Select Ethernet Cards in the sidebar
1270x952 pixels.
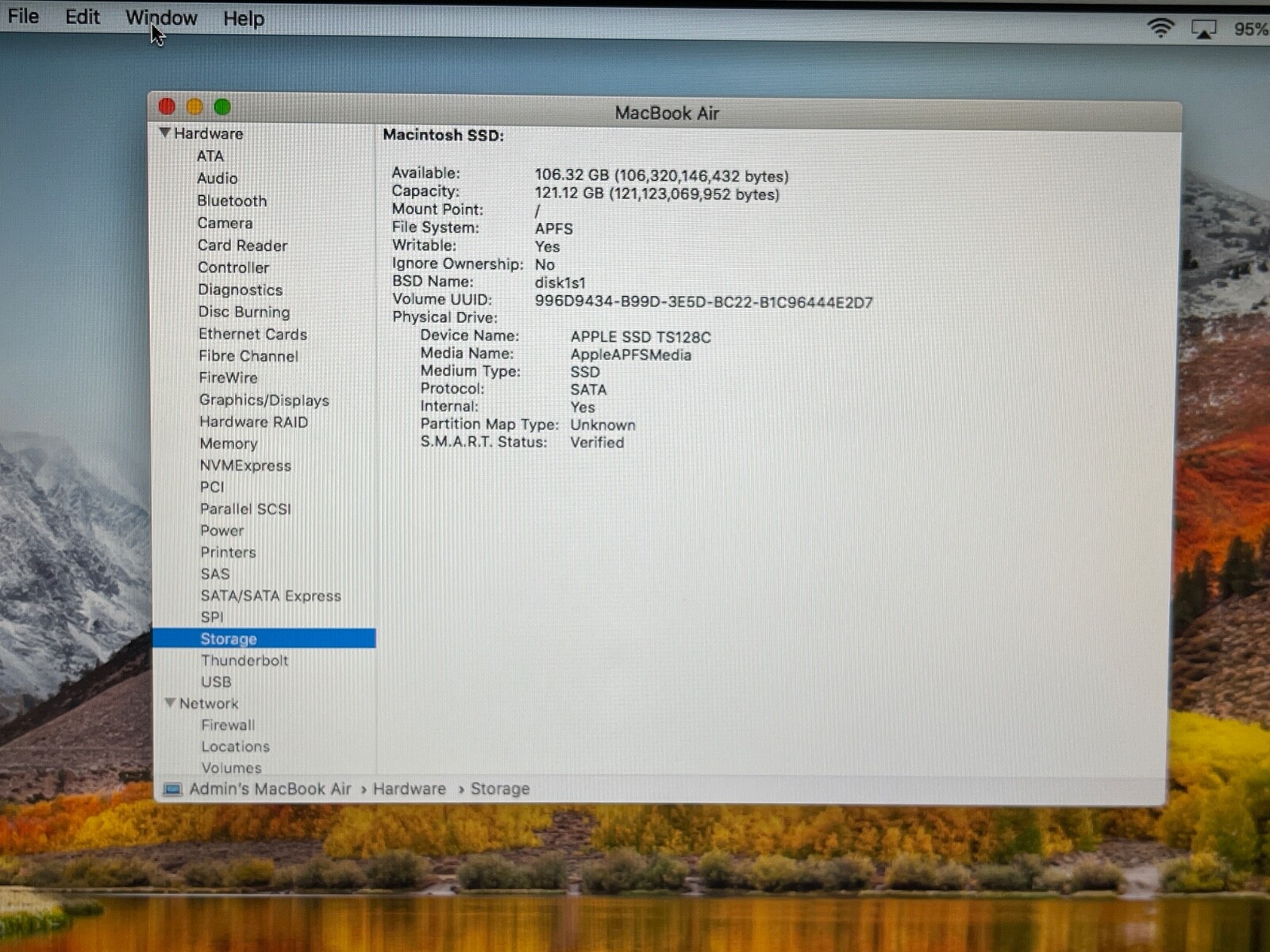(x=252, y=334)
